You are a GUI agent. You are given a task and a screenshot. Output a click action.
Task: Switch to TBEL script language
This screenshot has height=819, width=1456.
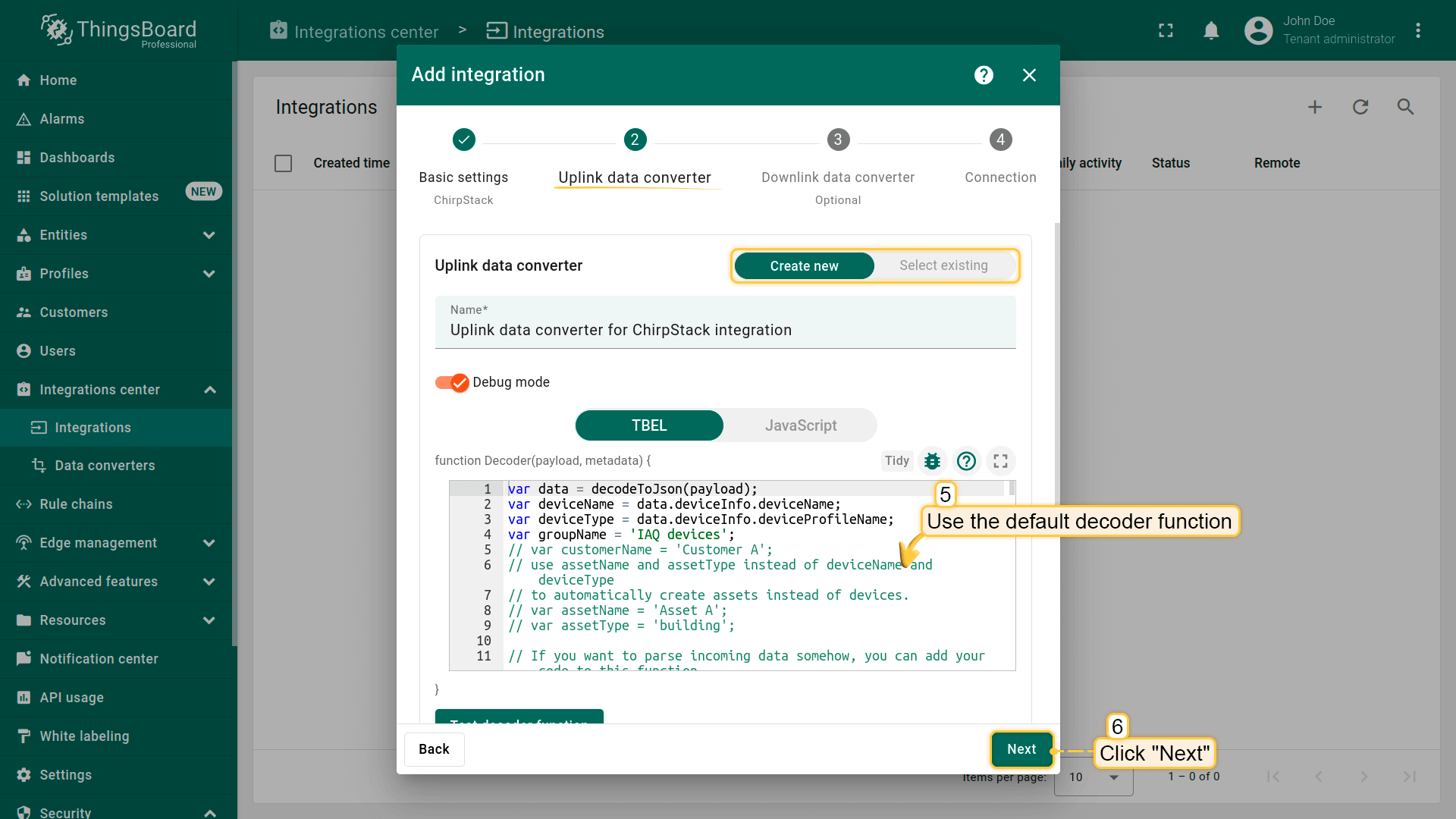click(x=649, y=426)
